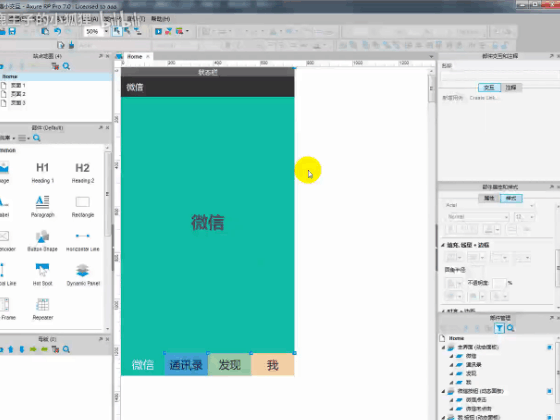560x420 pixels.
Task: Click the Masters panel move up arrow
Action: coord(11,349)
